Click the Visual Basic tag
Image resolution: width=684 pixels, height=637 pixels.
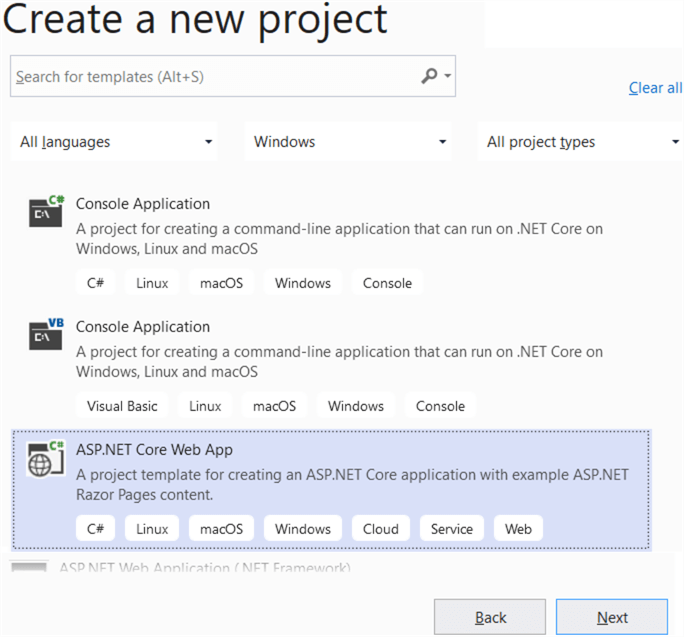tap(122, 406)
